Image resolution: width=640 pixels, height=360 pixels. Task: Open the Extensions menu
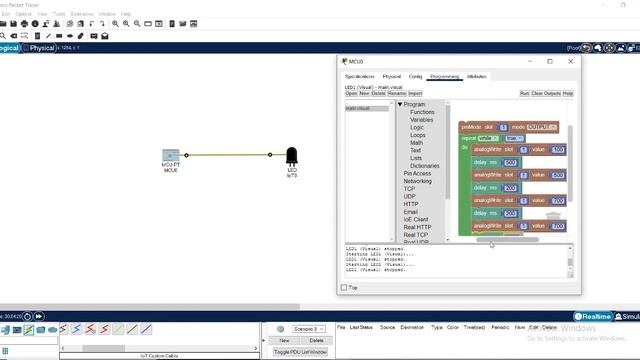82,14
